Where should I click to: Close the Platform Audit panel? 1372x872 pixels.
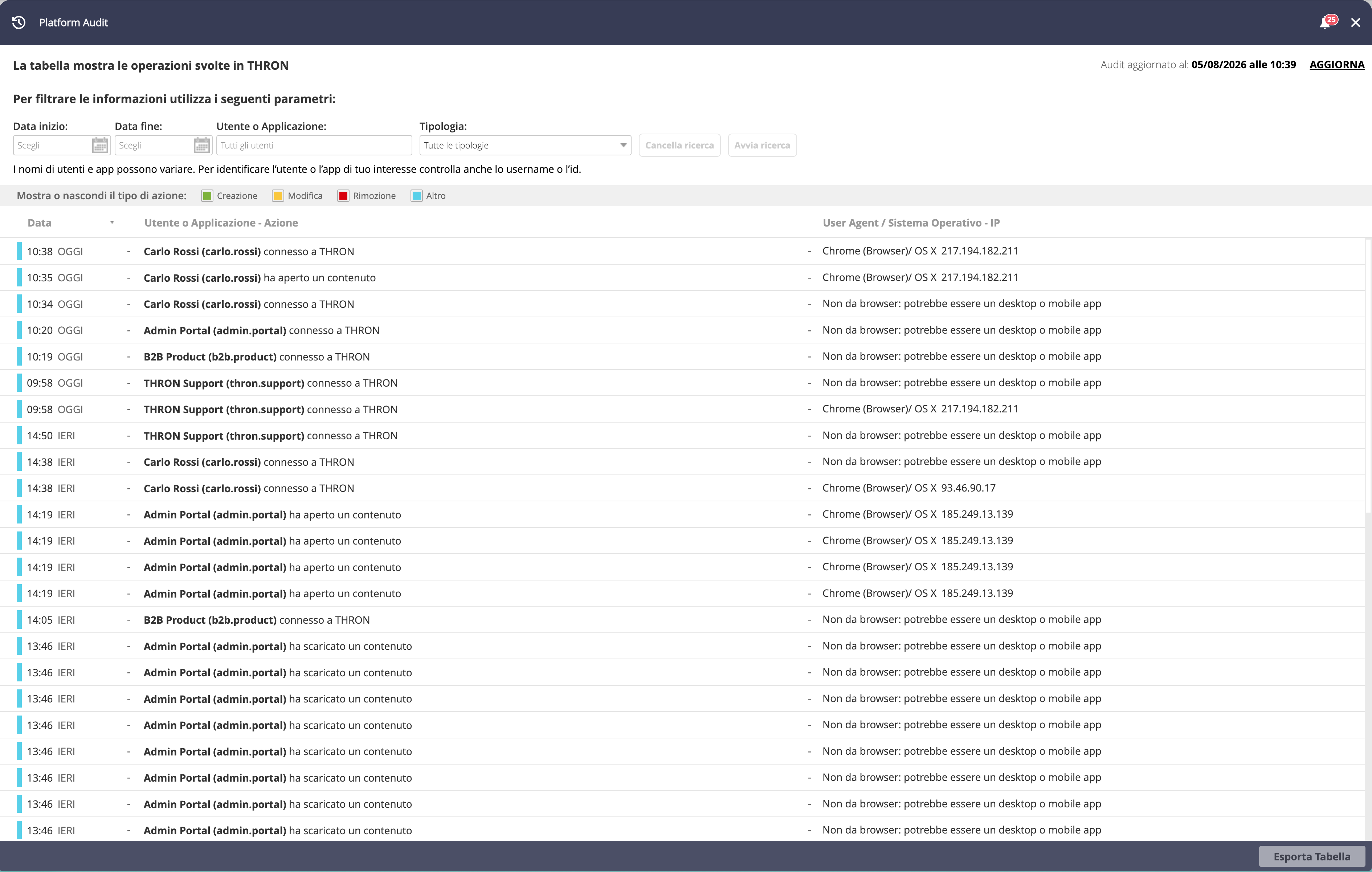1355,23
